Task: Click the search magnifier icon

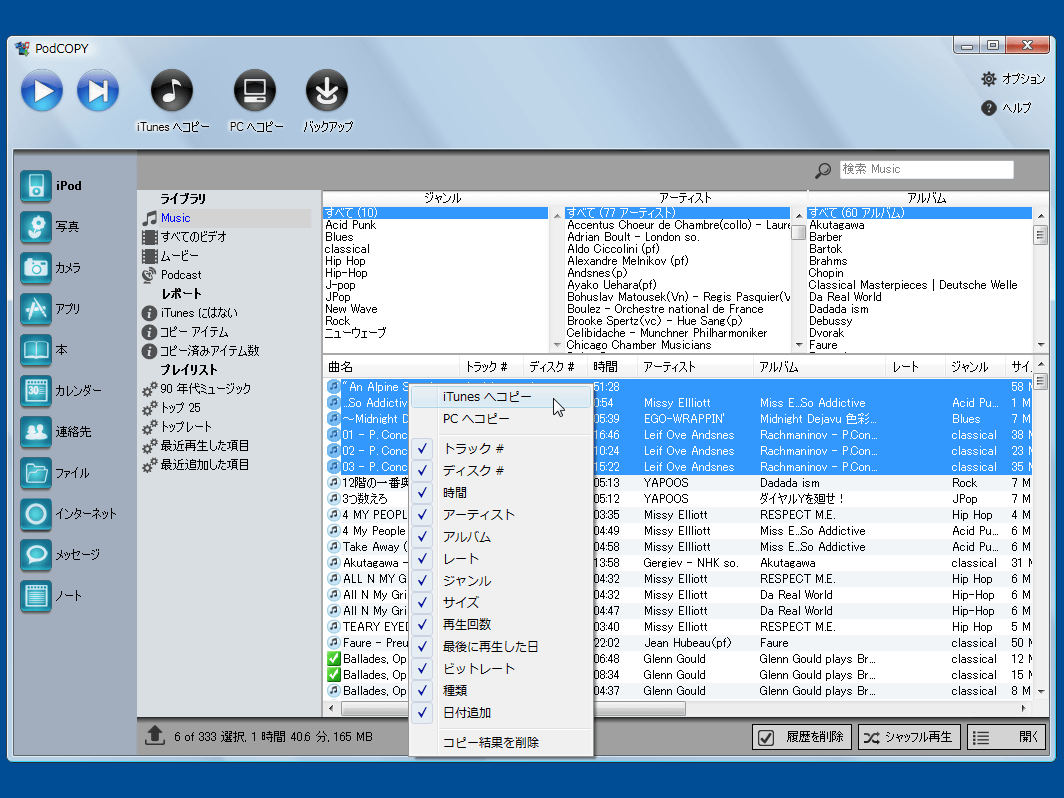Action: pyautogui.click(x=822, y=170)
